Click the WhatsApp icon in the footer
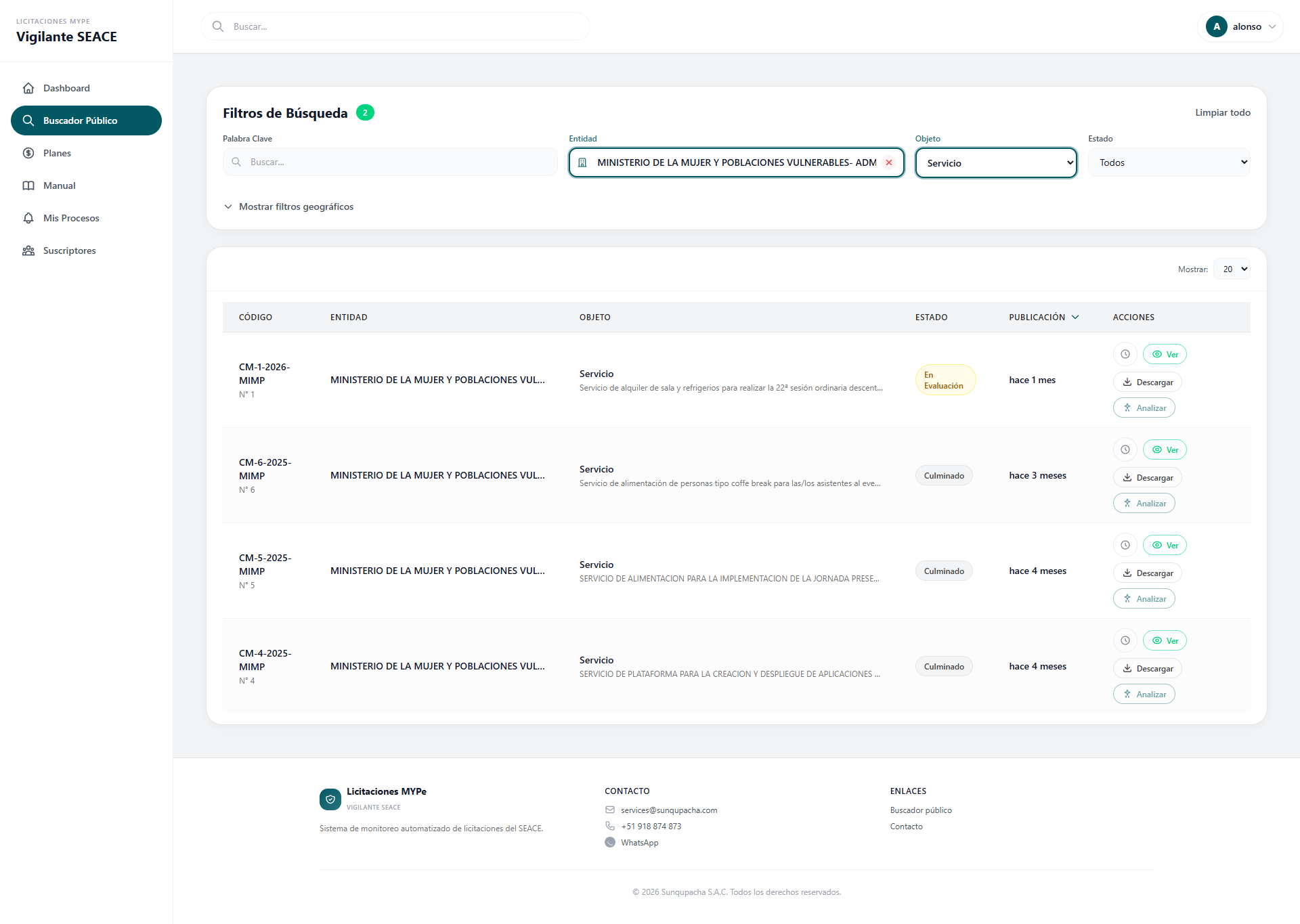Screen dimensions: 1300x924 [610, 842]
